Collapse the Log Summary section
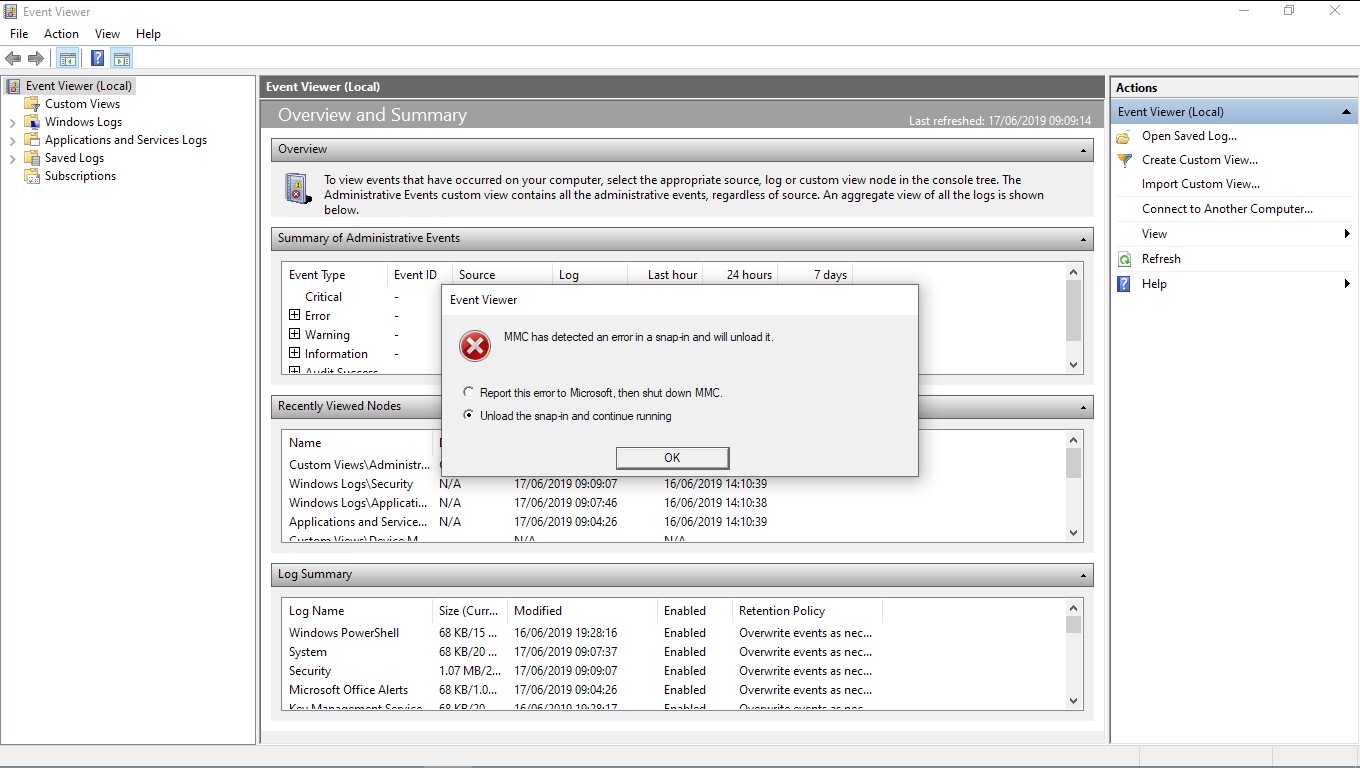This screenshot has height=768, width=1360. click(x=1083, y=575)
